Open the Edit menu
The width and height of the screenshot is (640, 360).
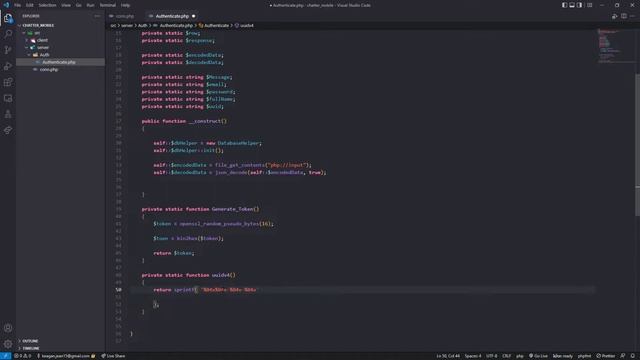[30, 5]
